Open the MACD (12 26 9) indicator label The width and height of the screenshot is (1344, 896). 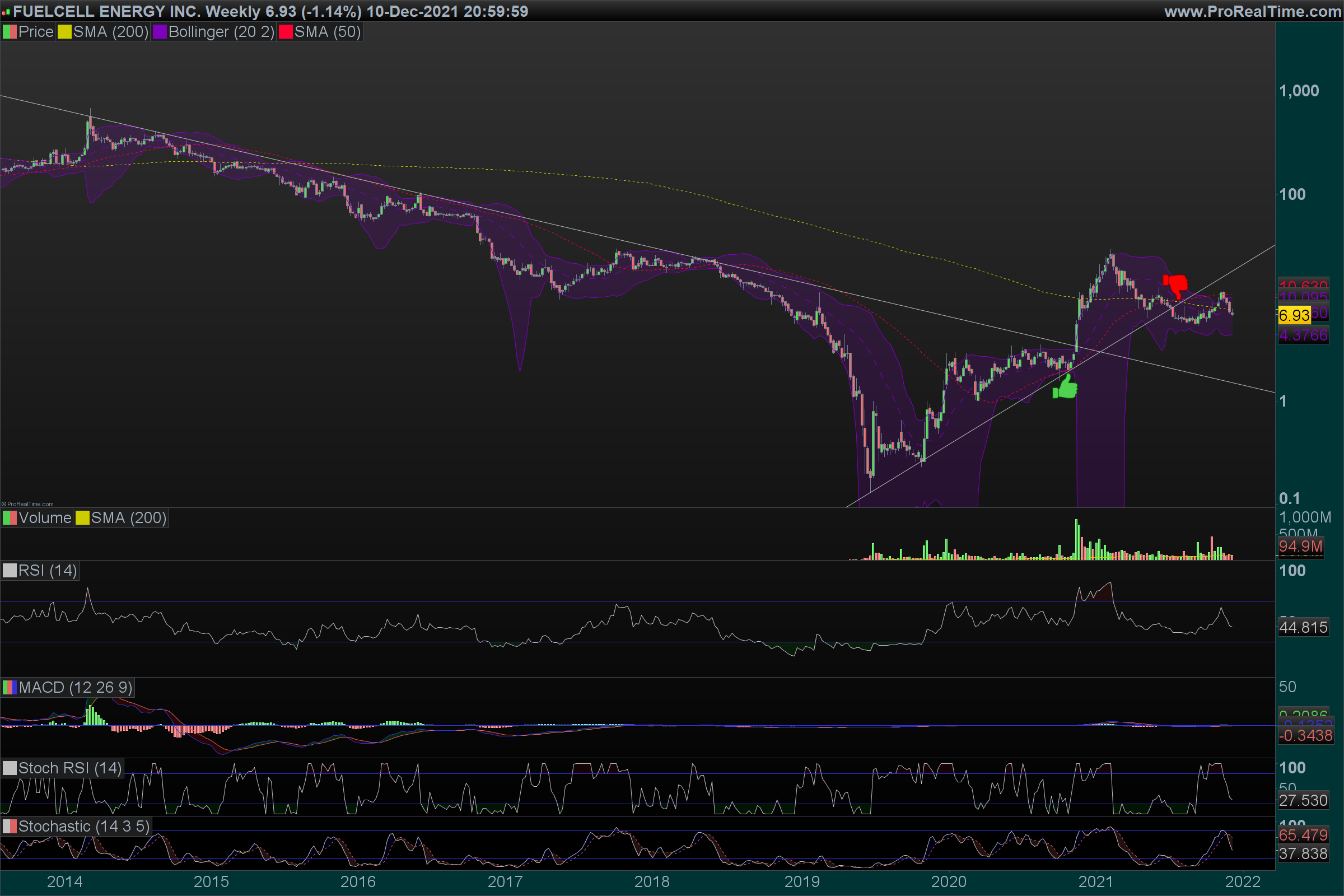(76, 687)
